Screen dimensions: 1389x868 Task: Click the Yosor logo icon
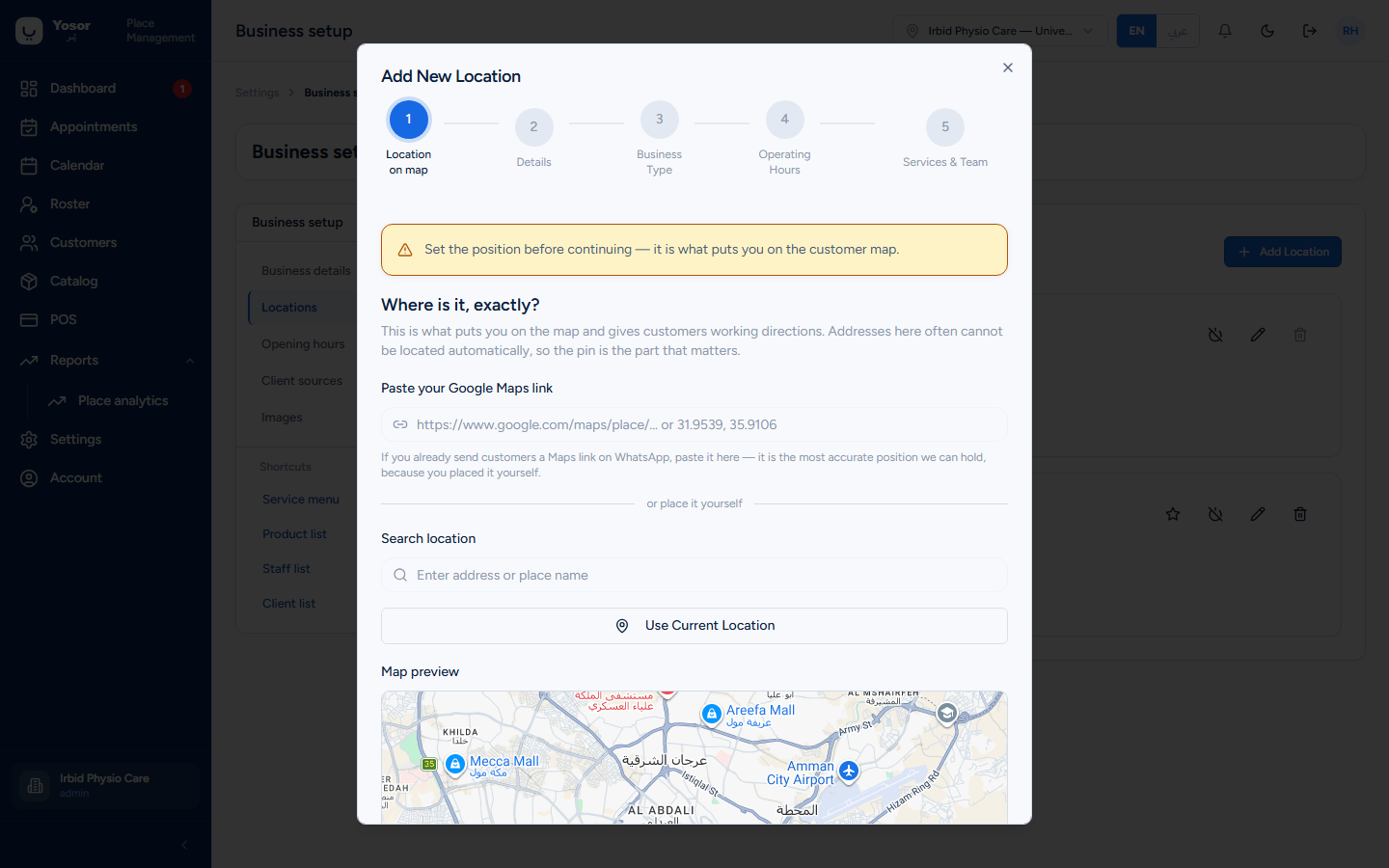click(x=29, y=31)
